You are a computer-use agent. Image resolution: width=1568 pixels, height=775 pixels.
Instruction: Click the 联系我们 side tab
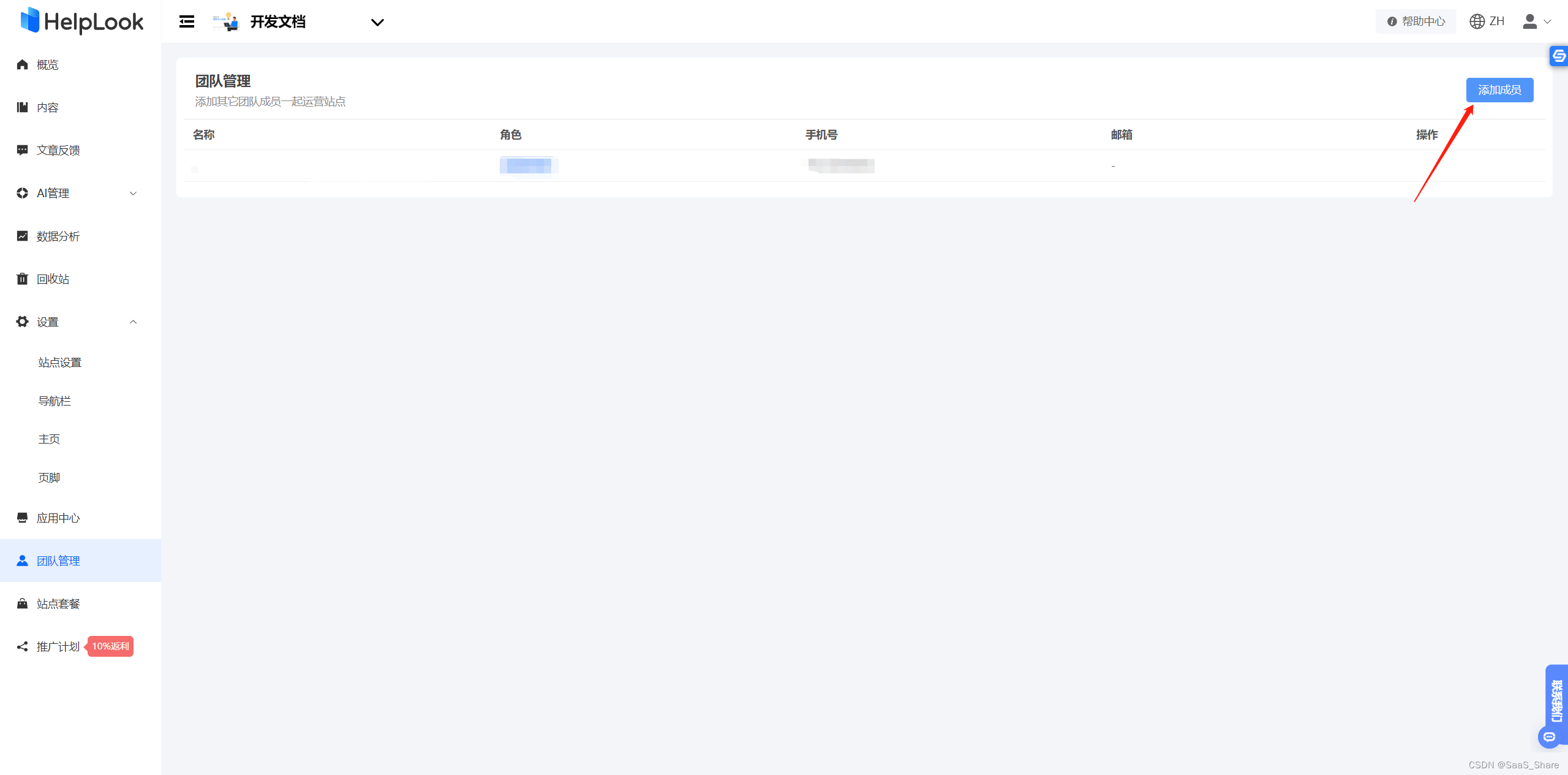(x=1556, y=700)
